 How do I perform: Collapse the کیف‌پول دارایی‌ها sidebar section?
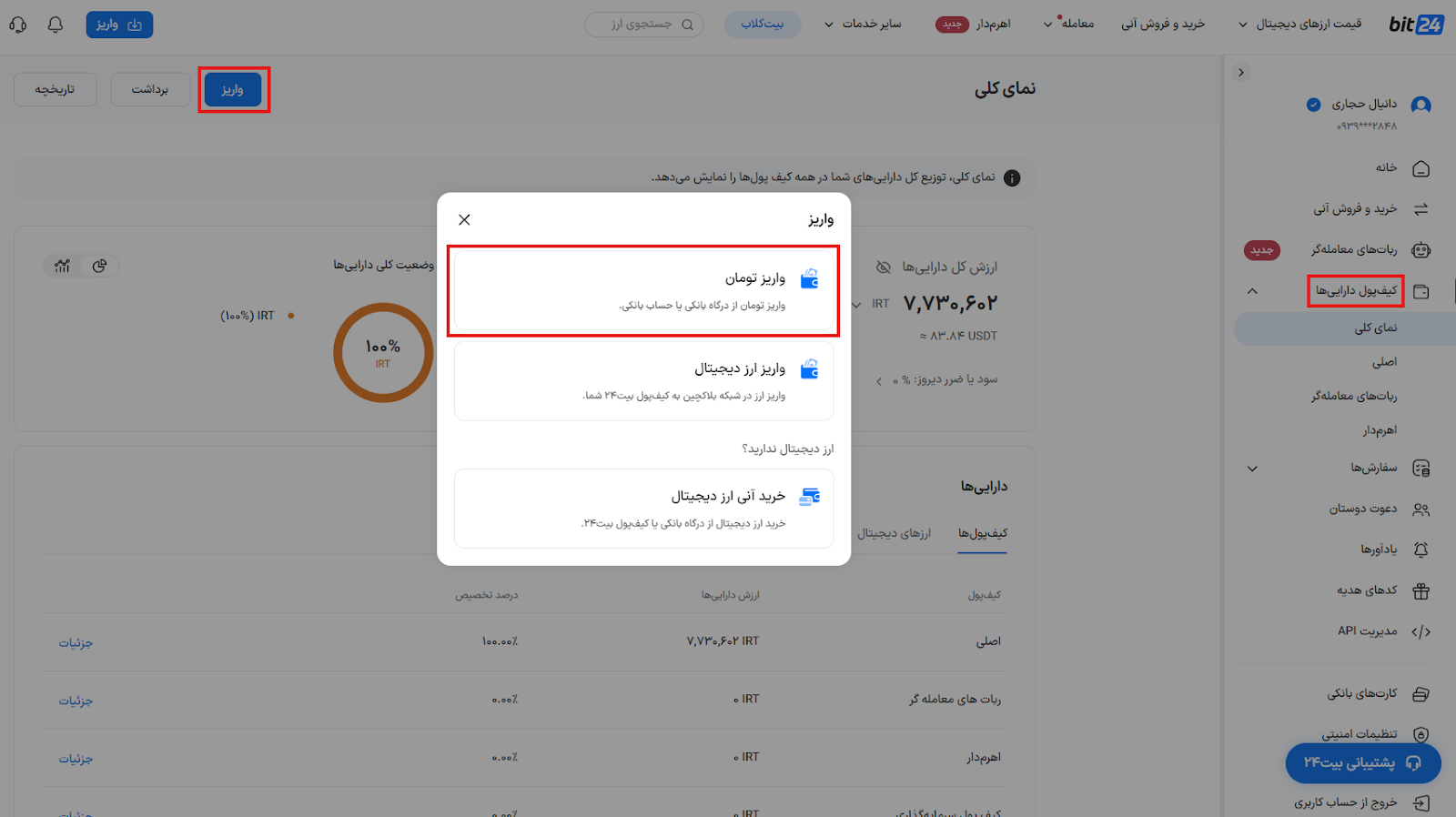[x=1252, y=291]
